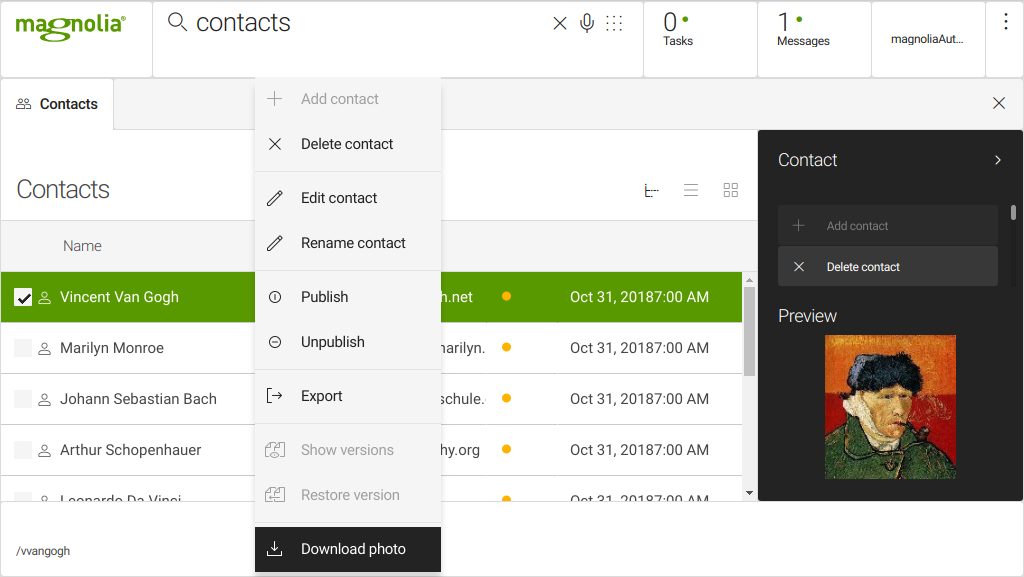Click the Magnolia logo

coord(70,26)
